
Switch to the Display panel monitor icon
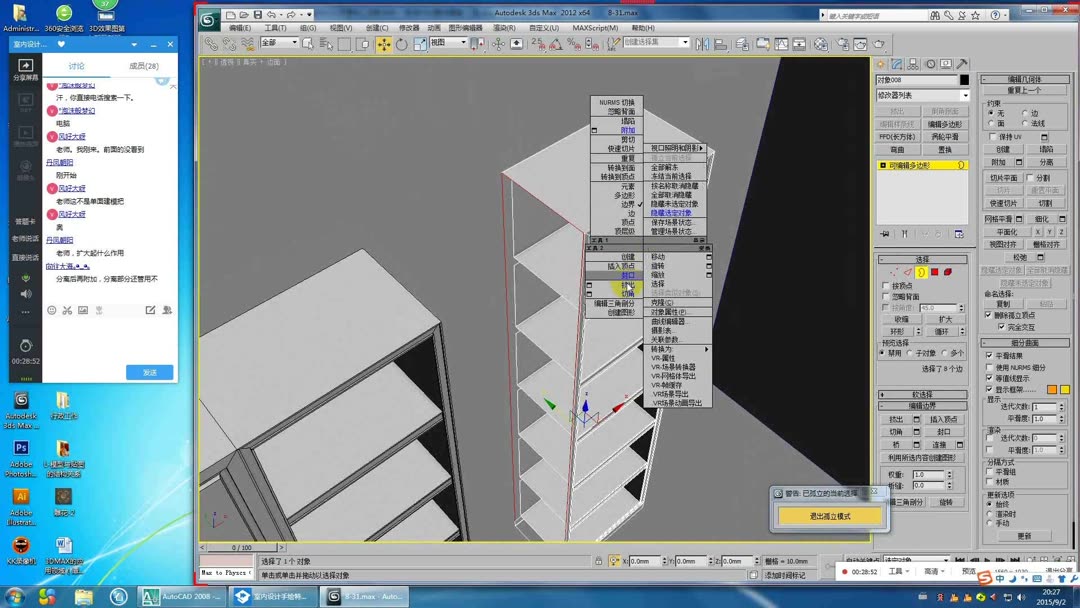[946, 64]
